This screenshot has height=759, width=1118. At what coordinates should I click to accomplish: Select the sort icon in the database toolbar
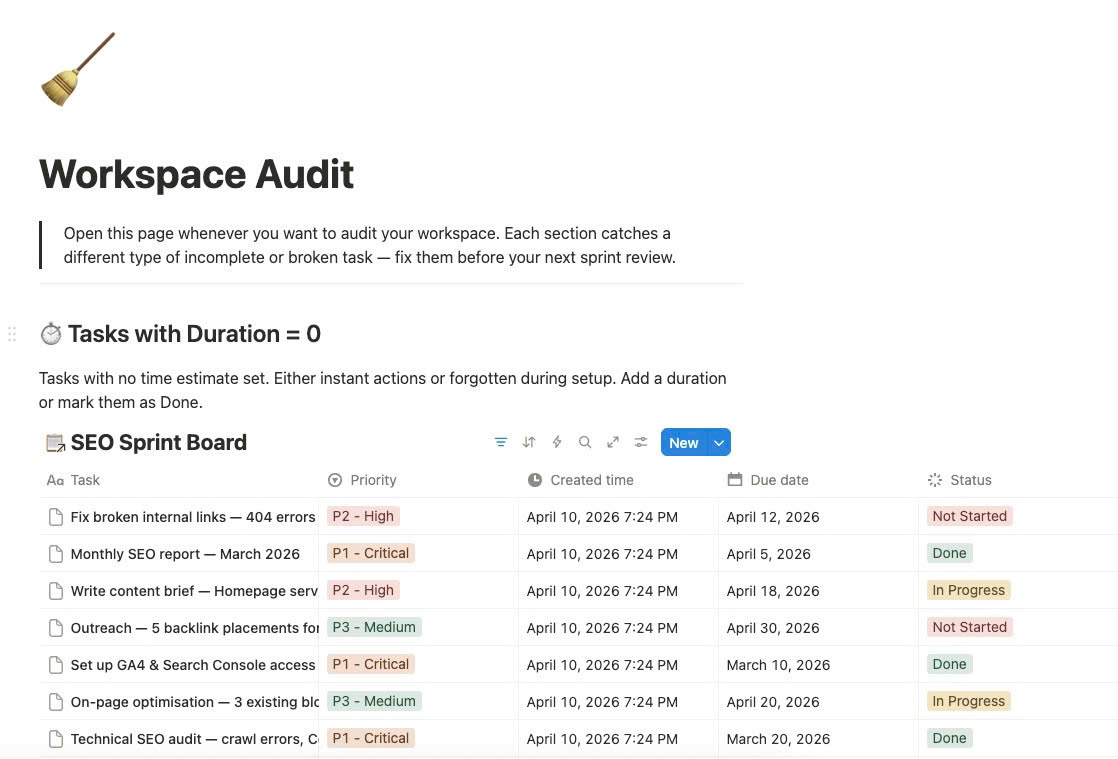529,442
